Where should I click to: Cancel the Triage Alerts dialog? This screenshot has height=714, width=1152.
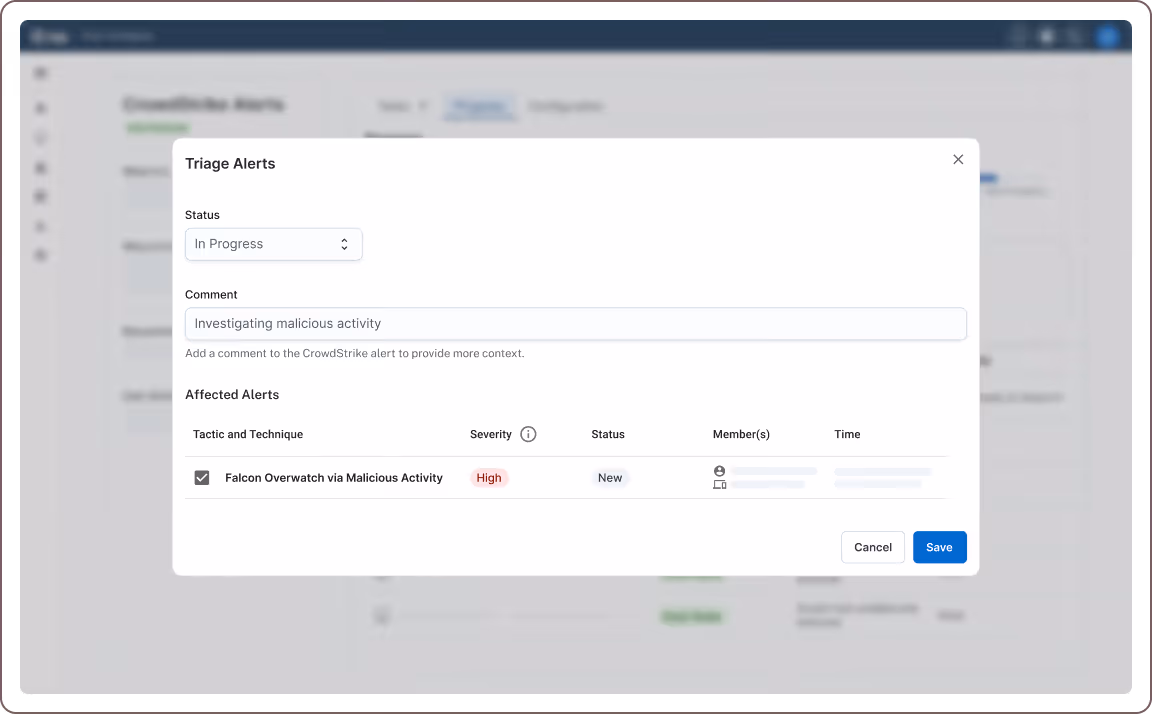coord(872,547)
